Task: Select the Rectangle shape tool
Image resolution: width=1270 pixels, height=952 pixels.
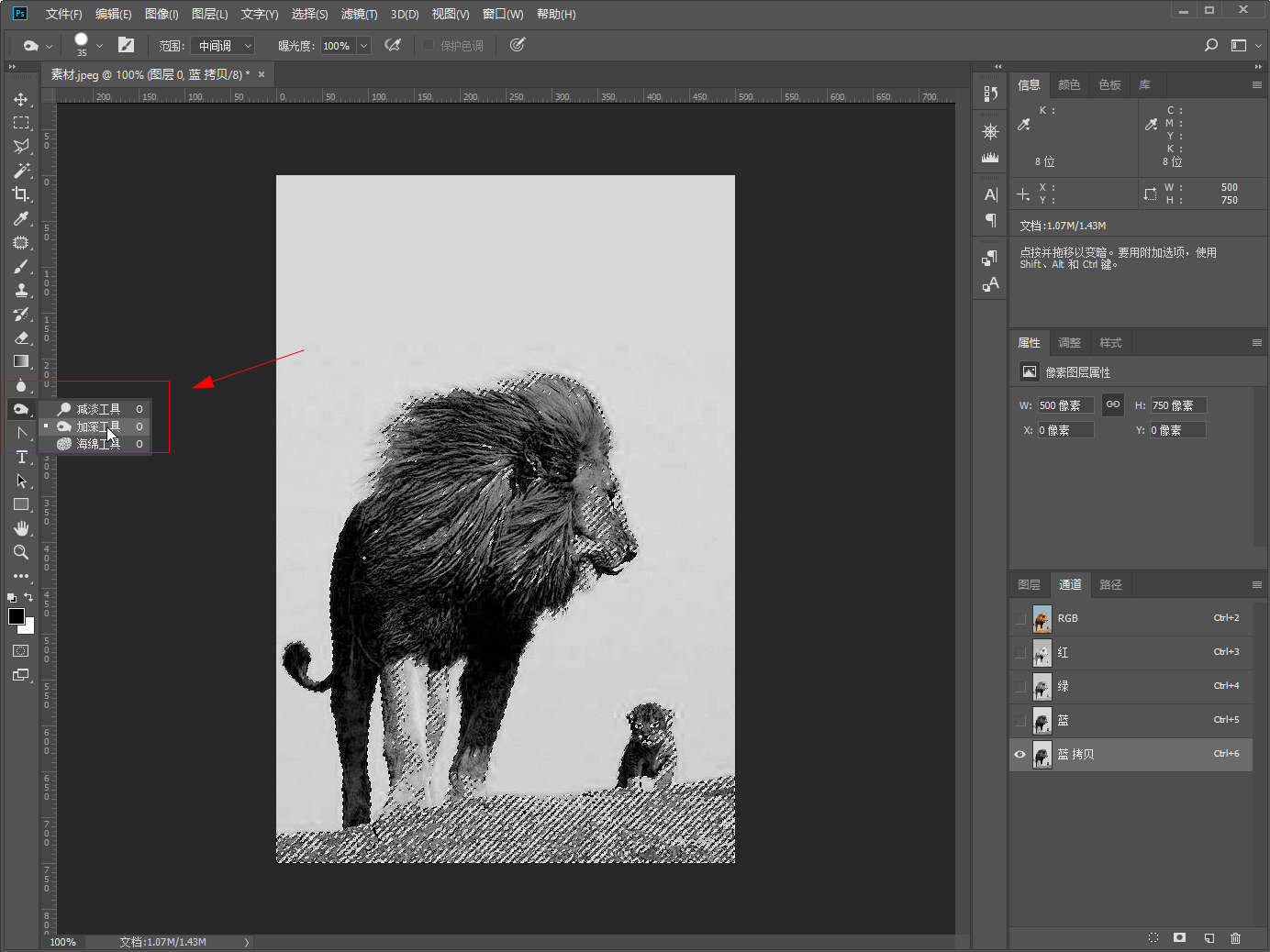Action: pos(21,504)
